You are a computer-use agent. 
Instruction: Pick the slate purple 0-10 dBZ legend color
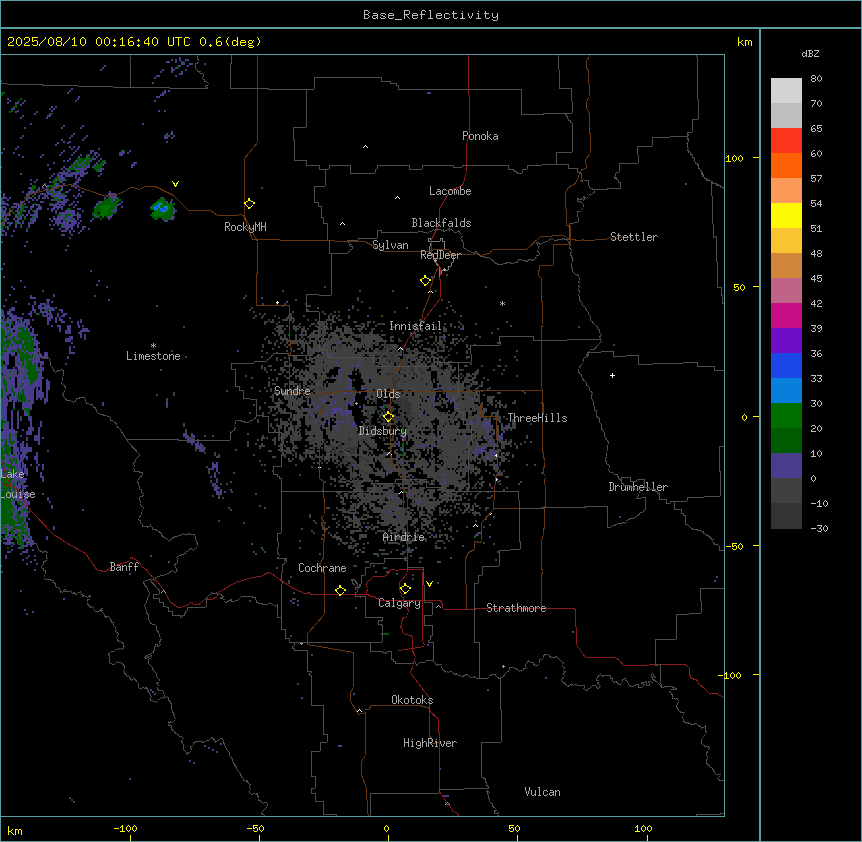click(x=786, y=466)
